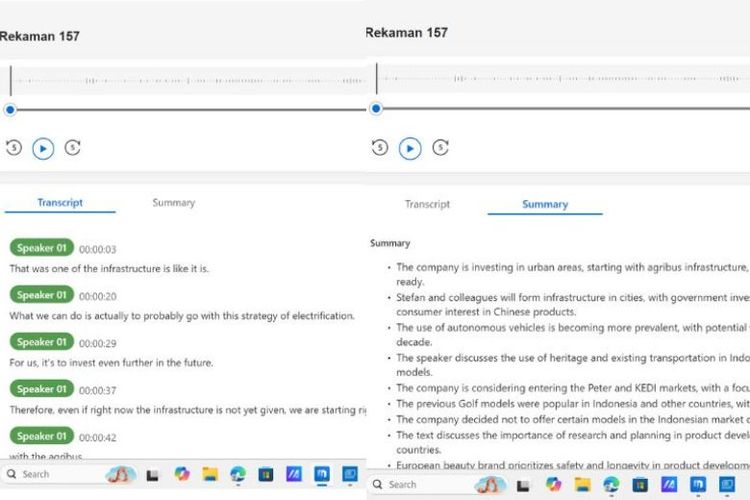Jump to timestamp 00:00:03
The height and width of the screenshot is (500, 750).
98,249
